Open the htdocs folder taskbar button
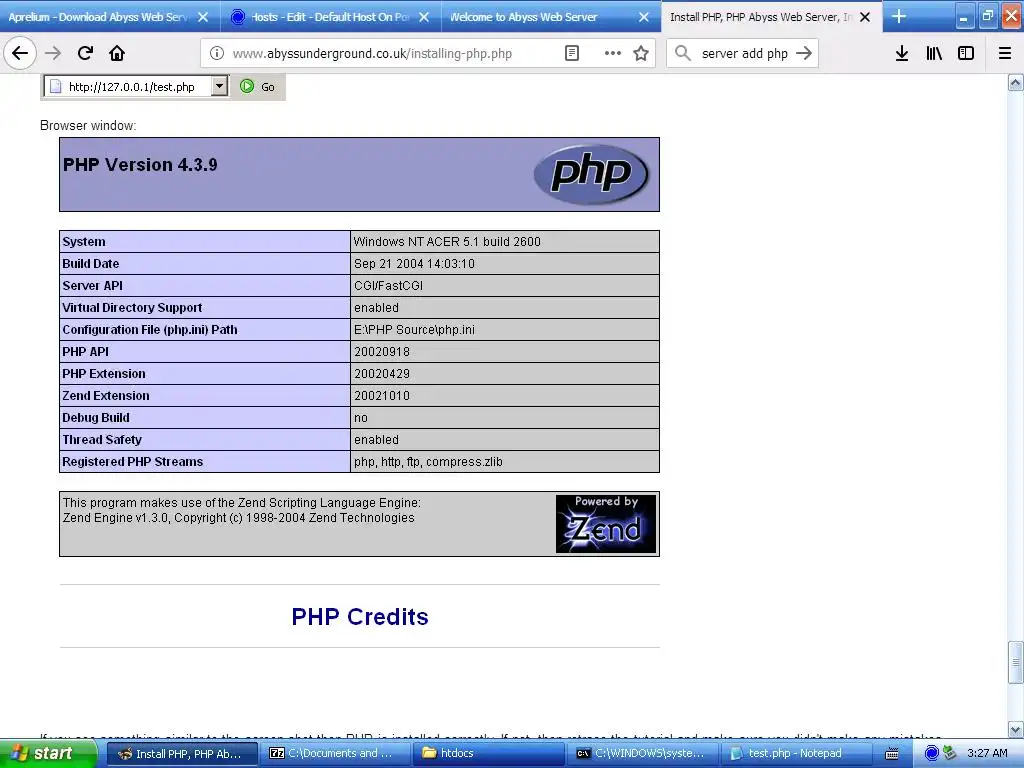The width and height of the screenshot is (1024, 768). click(487, 754)
